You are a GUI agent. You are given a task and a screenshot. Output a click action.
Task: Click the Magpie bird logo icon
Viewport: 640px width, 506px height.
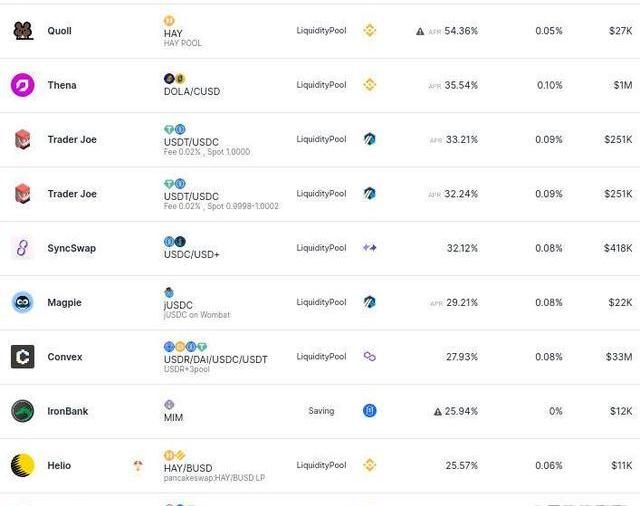coord(22,302)
